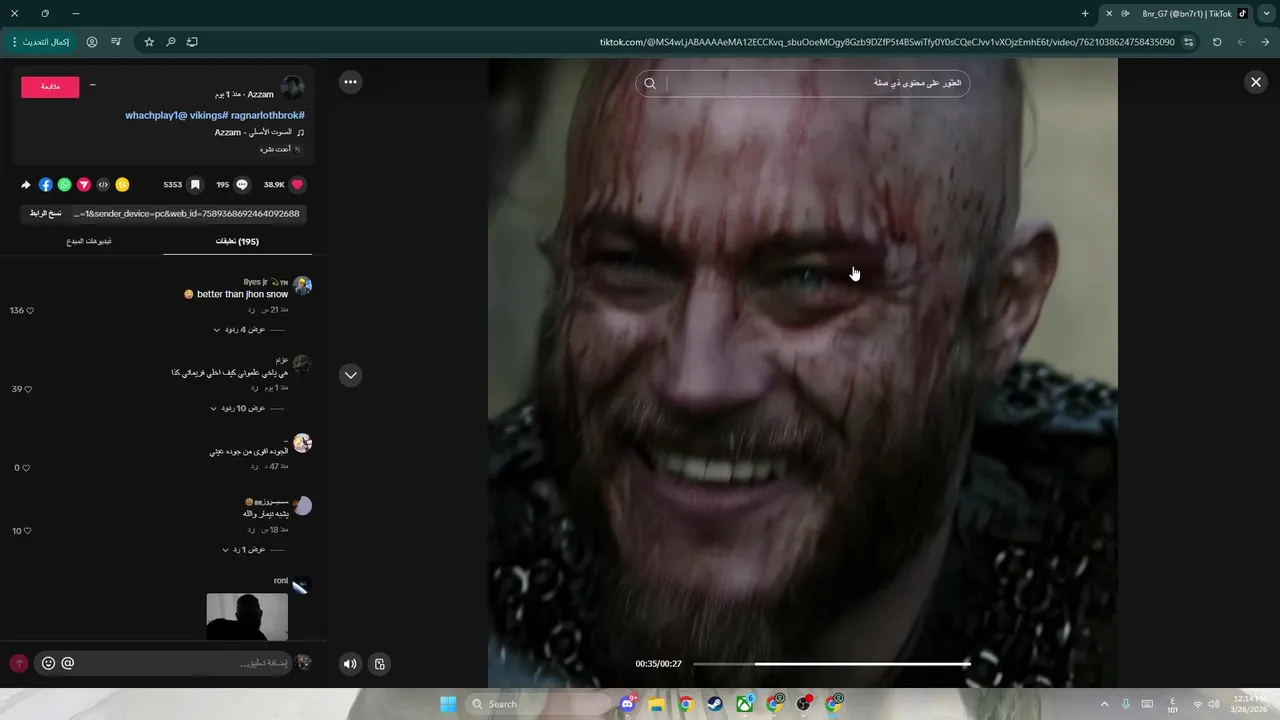Open the Chrome profile icon
This screenshot has height=720, width=1280.
[x=92, y=42]
